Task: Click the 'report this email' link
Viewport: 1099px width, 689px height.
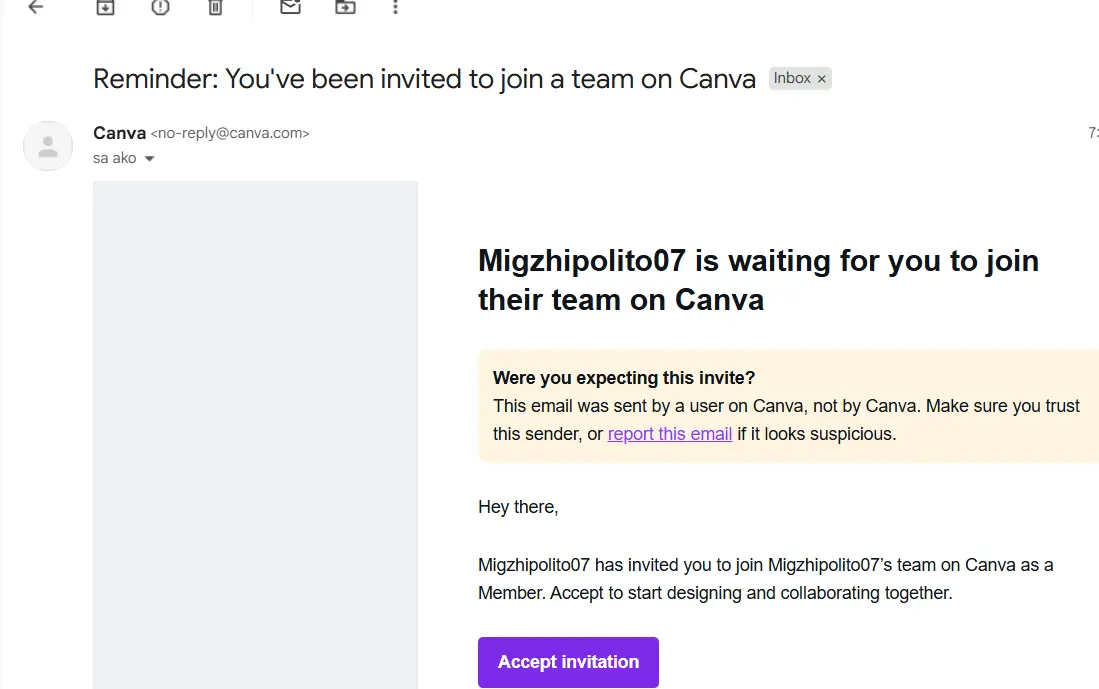Action: 669,434
